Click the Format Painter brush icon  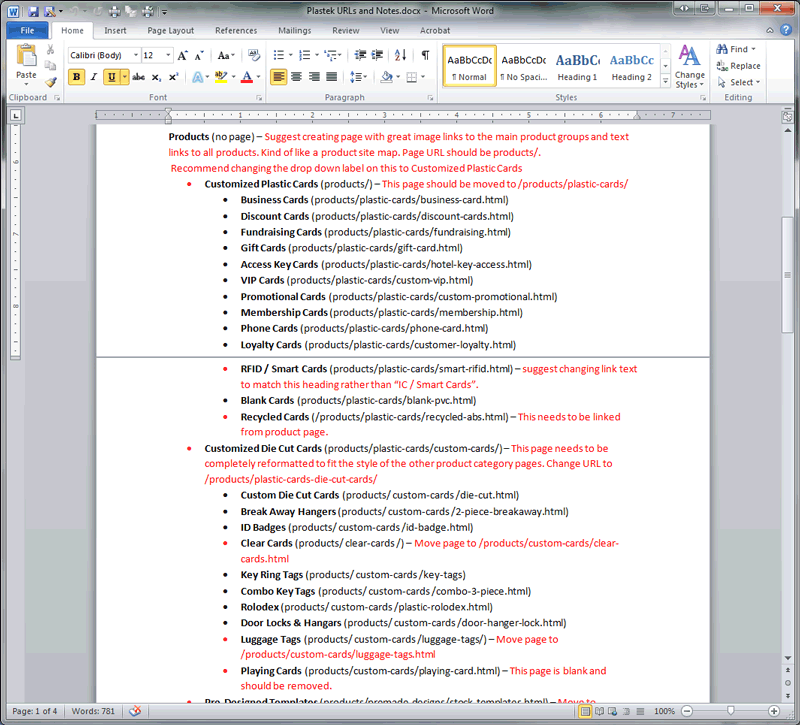[x=51, y=82]
